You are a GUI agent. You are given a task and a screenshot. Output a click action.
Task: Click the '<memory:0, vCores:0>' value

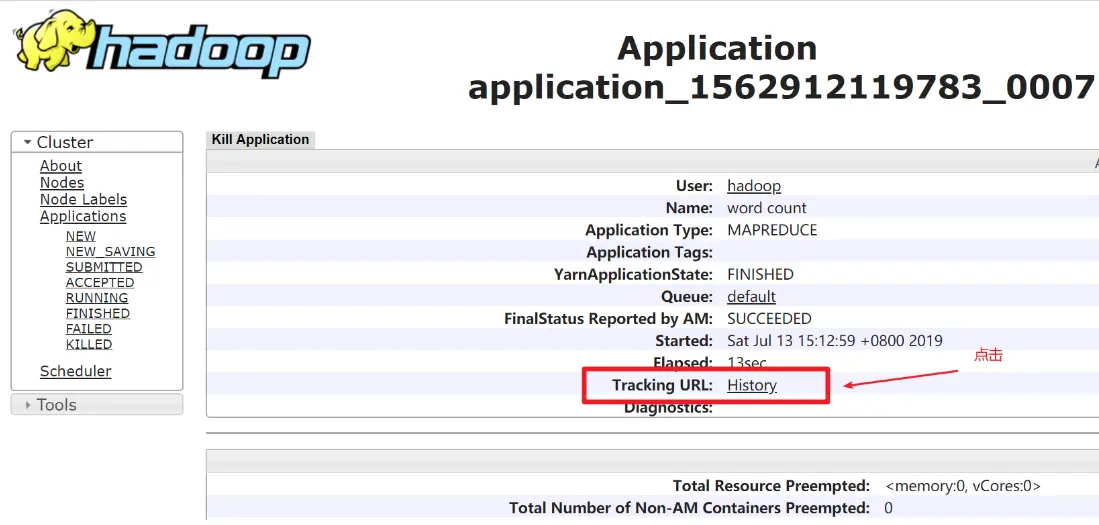click(x=962, y=486)
